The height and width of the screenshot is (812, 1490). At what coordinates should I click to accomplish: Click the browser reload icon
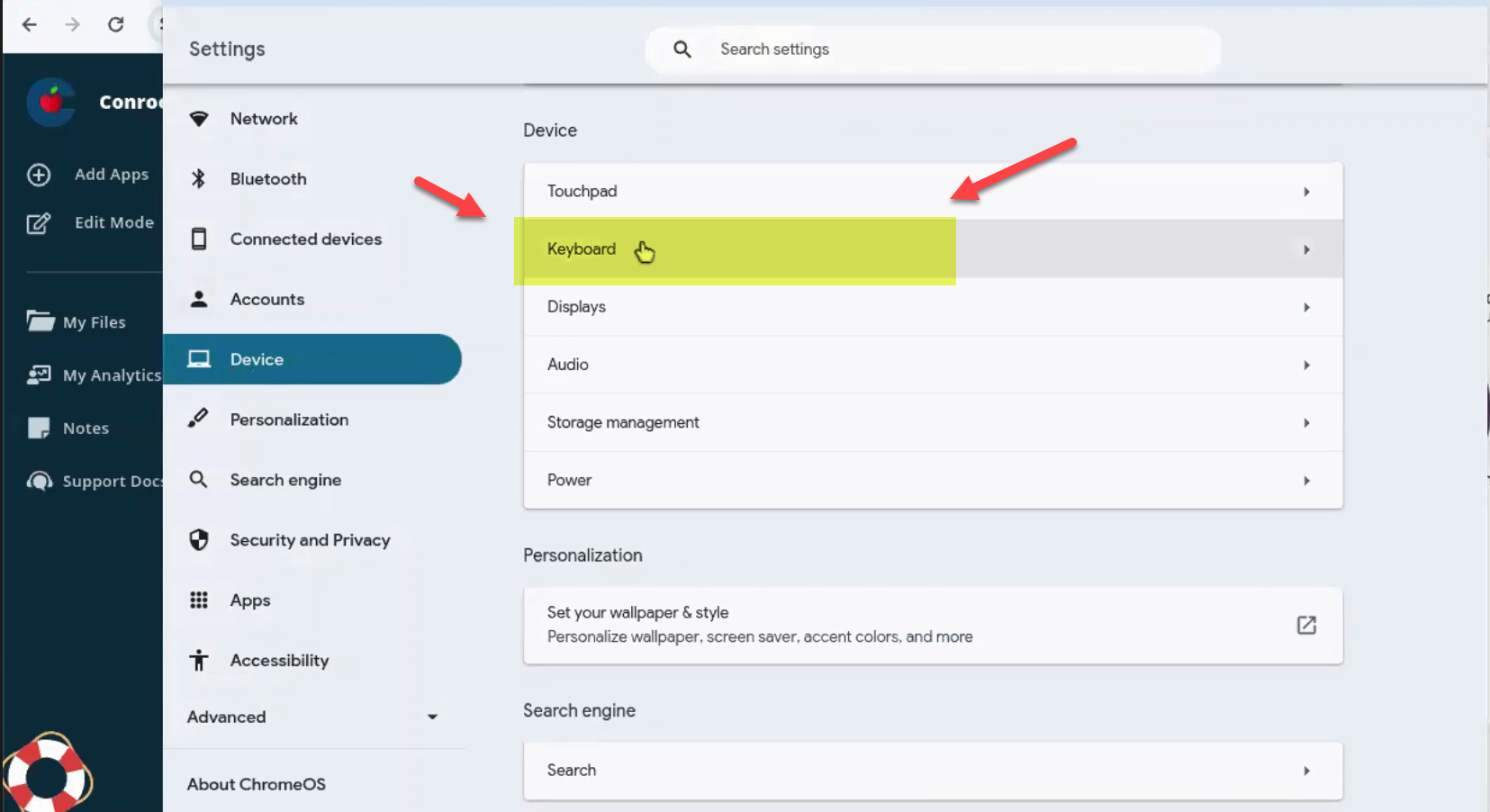point(116,24)
